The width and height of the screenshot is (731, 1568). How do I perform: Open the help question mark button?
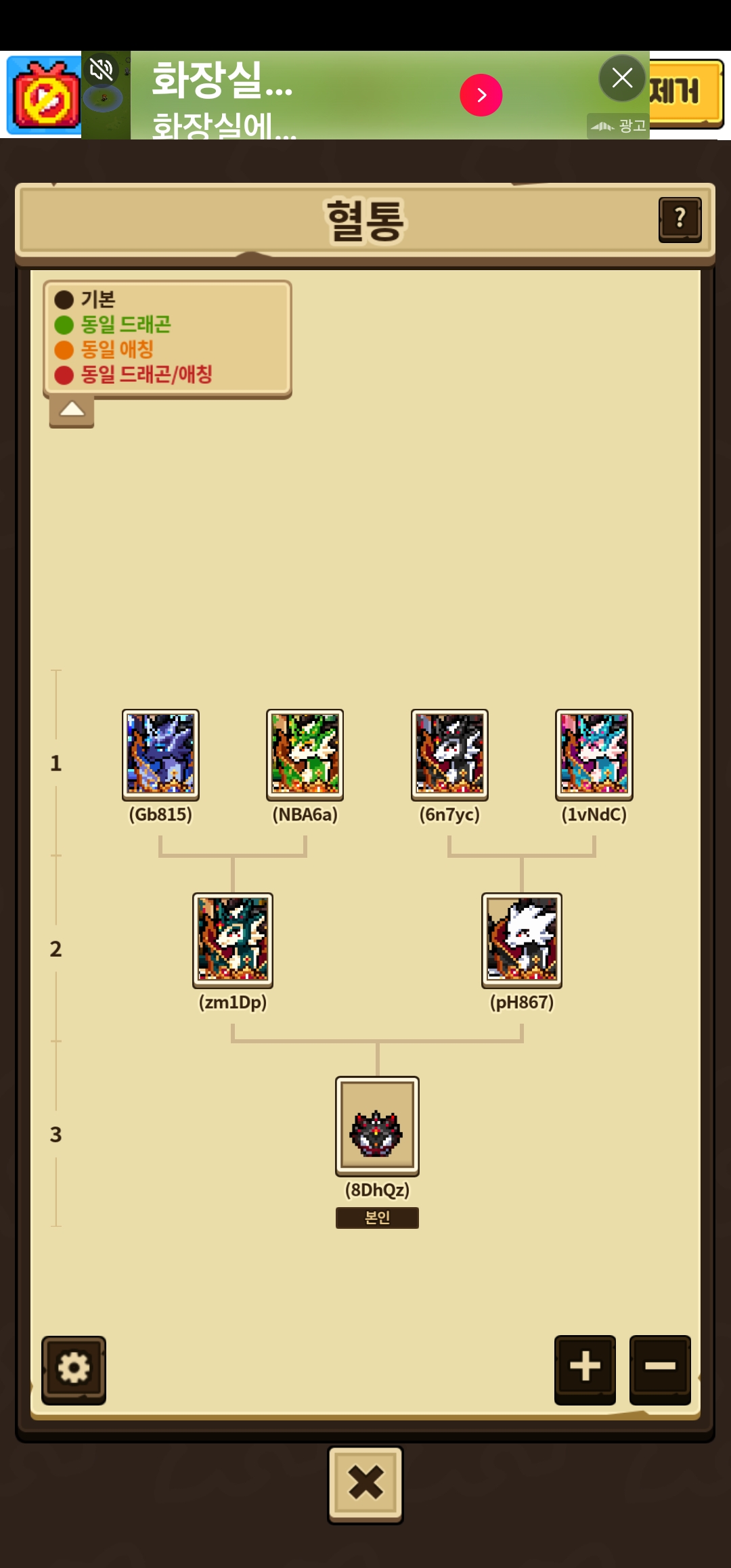click(680, 220)
